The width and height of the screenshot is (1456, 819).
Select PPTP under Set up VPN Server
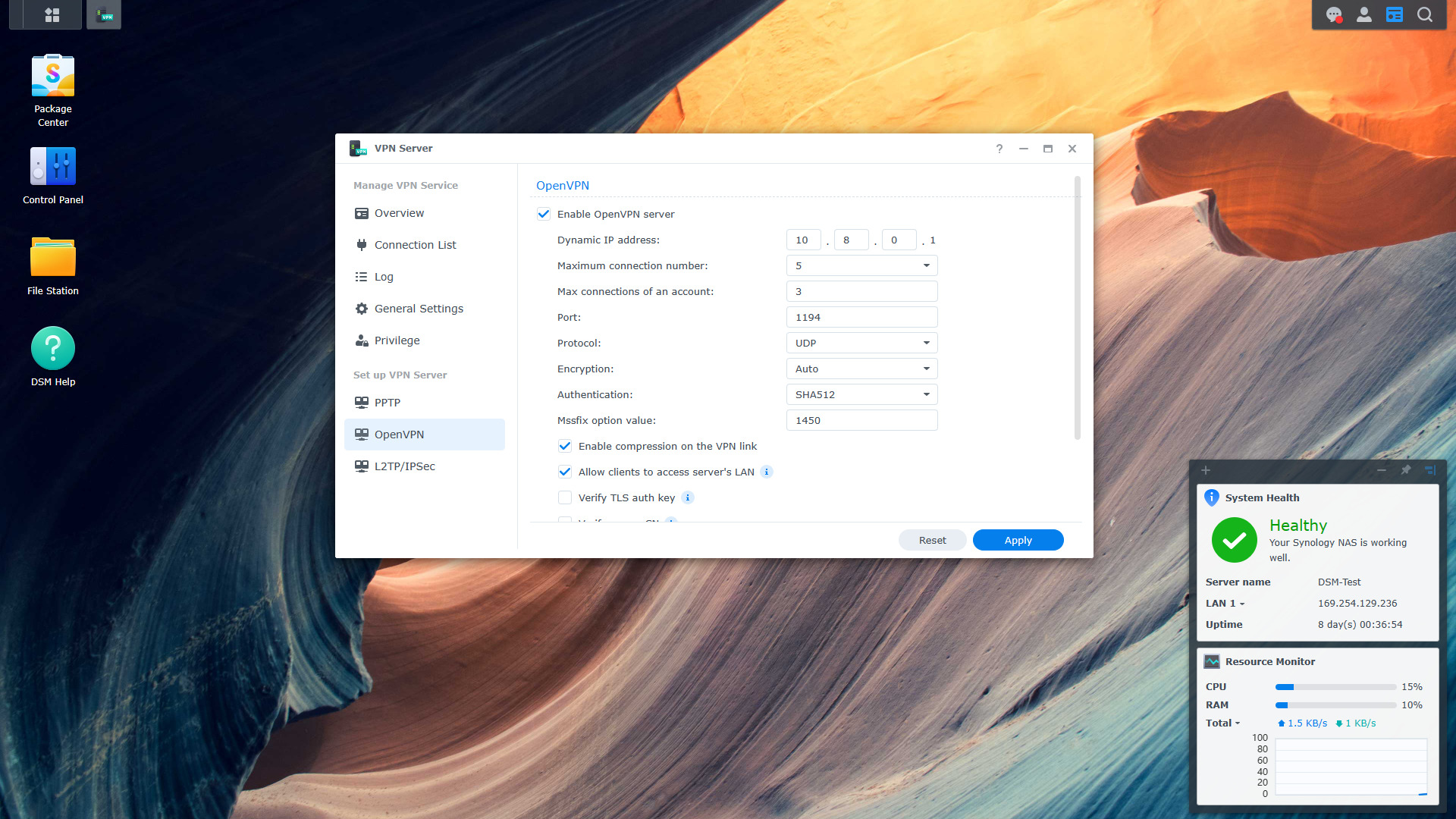pyautogui.click(x=425, y=403)
